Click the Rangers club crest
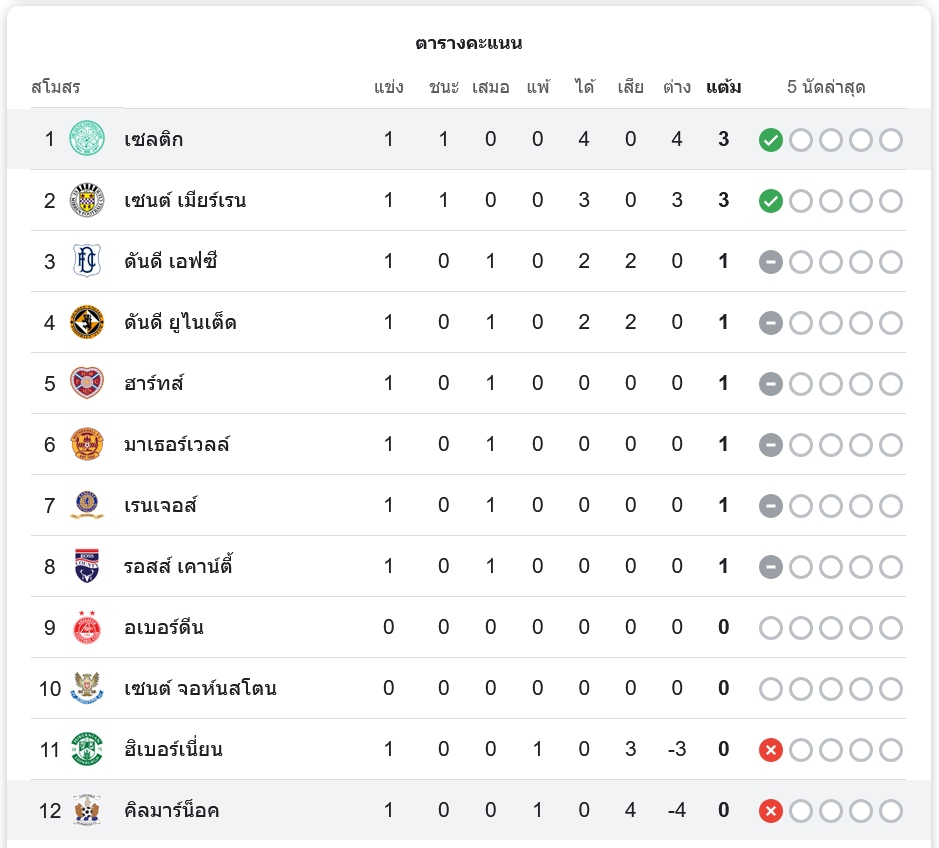Image resolution: width=939 pixels, height=848 pixels. point(87,505)
